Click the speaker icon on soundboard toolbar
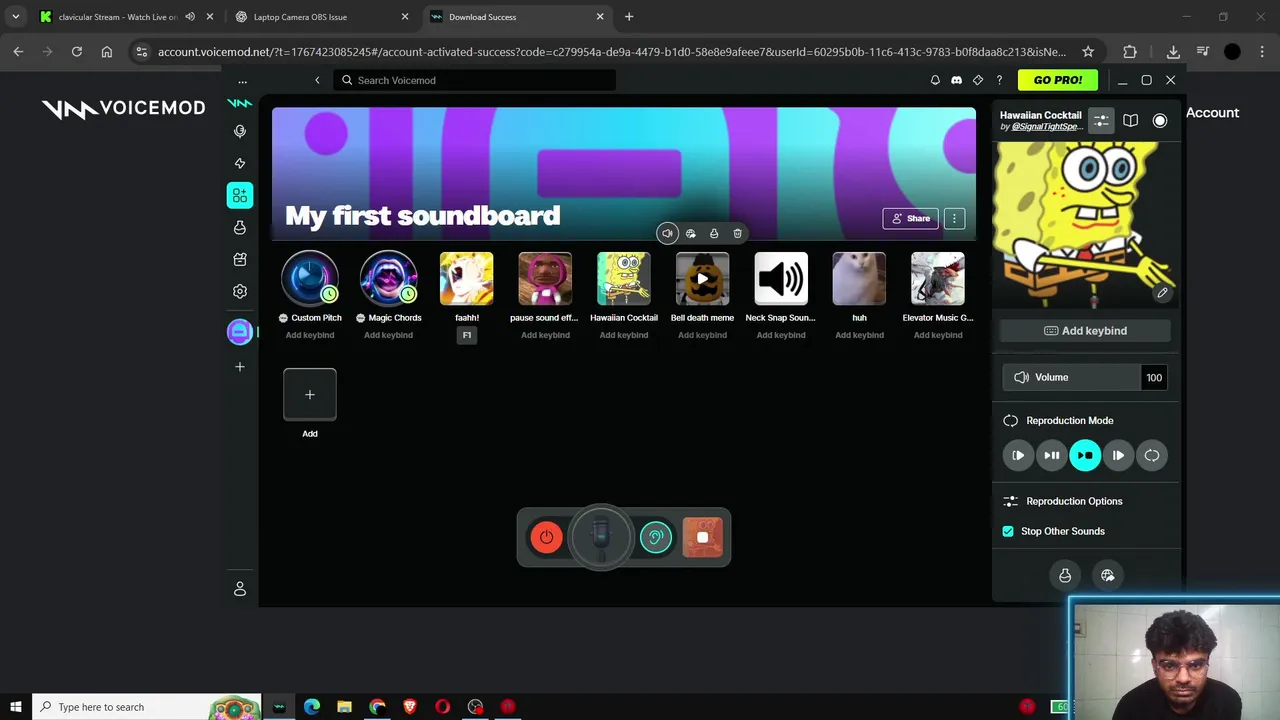 pyautogui.click(x=667, y=233)
